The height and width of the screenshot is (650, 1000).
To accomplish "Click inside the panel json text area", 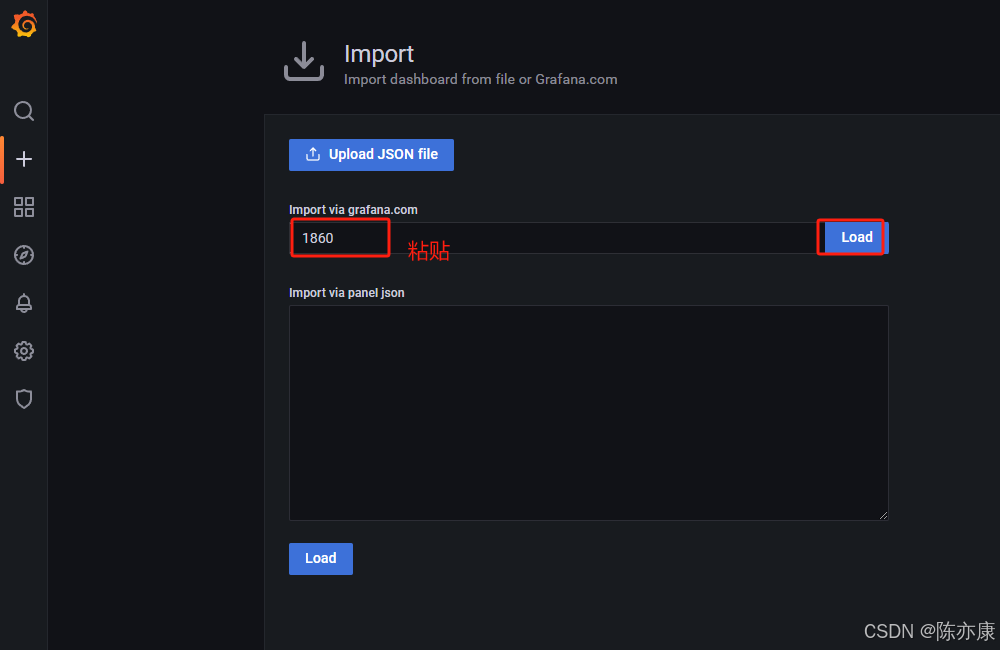I will coord(589,413).
